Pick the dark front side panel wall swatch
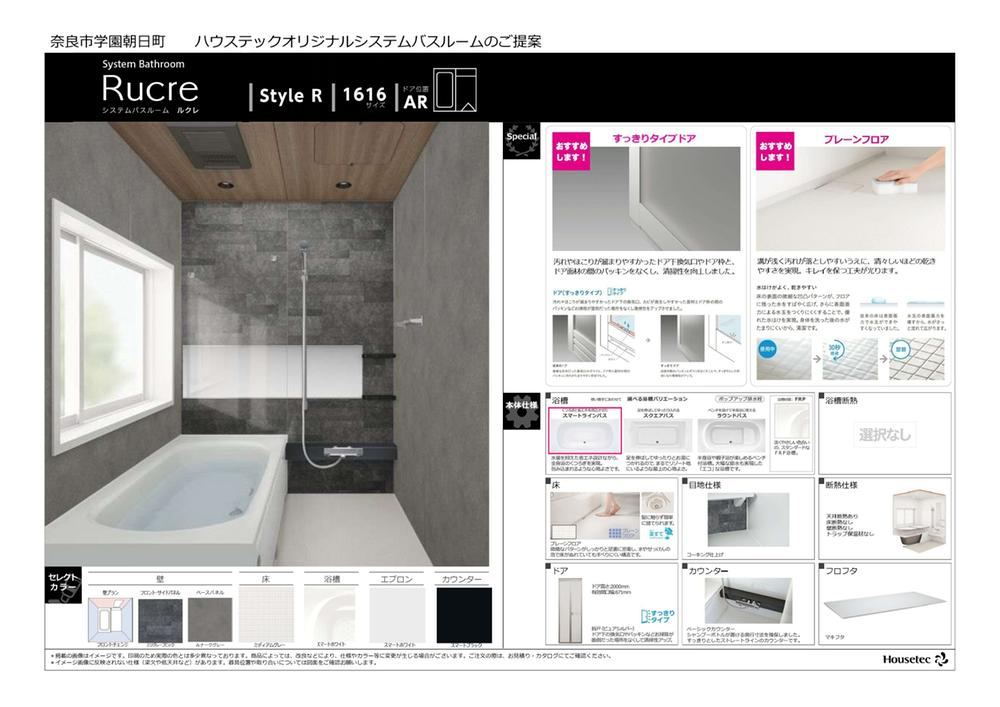 click(160, 619)
